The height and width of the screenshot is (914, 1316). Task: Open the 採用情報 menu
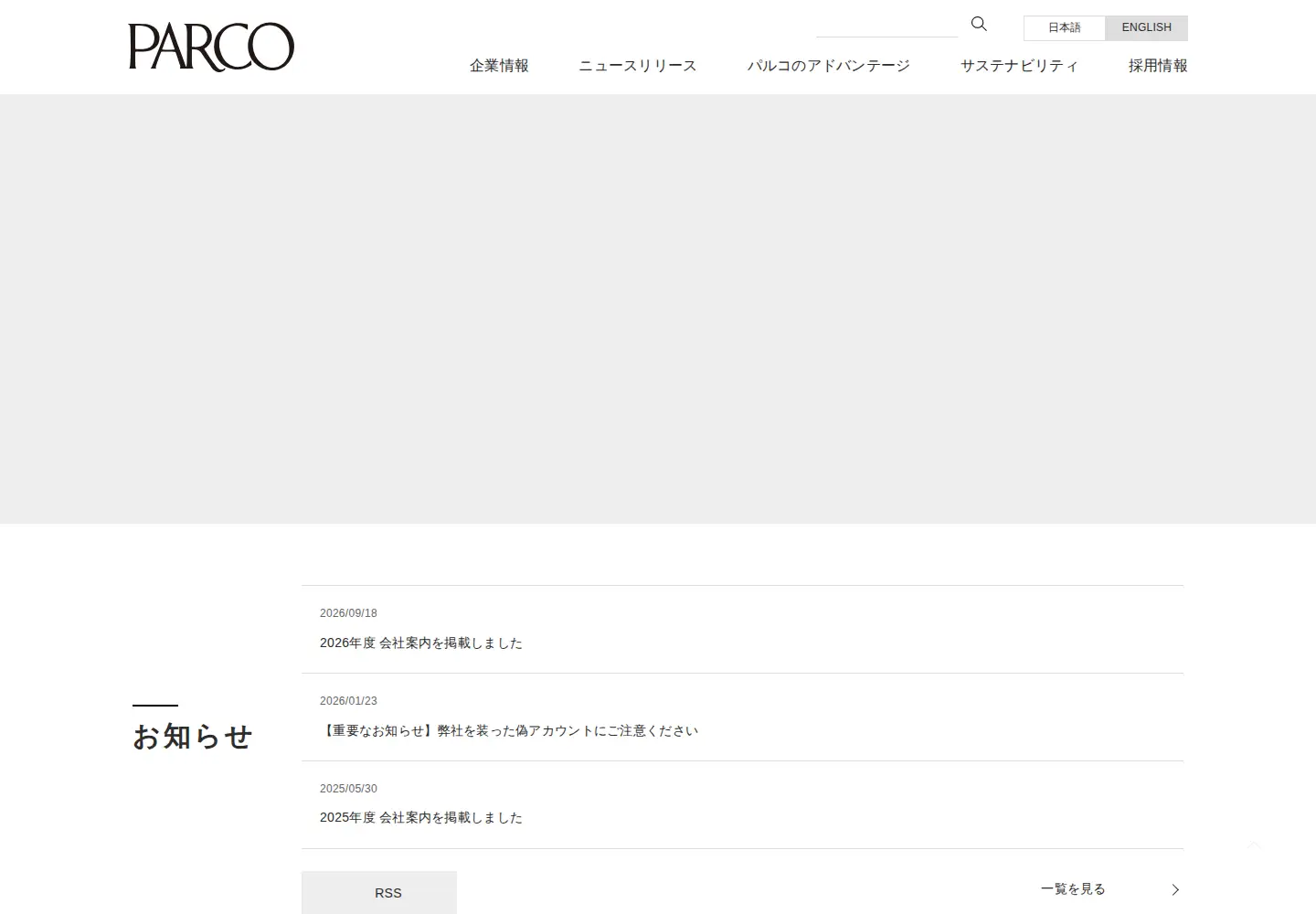click(1158, 66)
